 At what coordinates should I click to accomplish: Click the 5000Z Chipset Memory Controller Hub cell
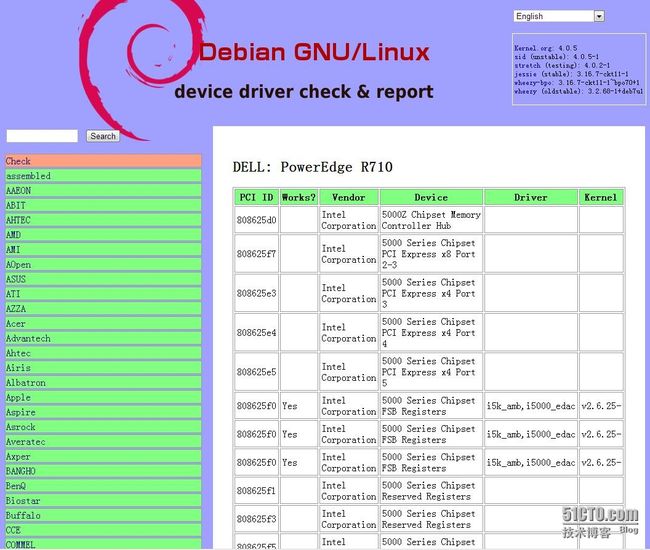(x=431, y=220)
